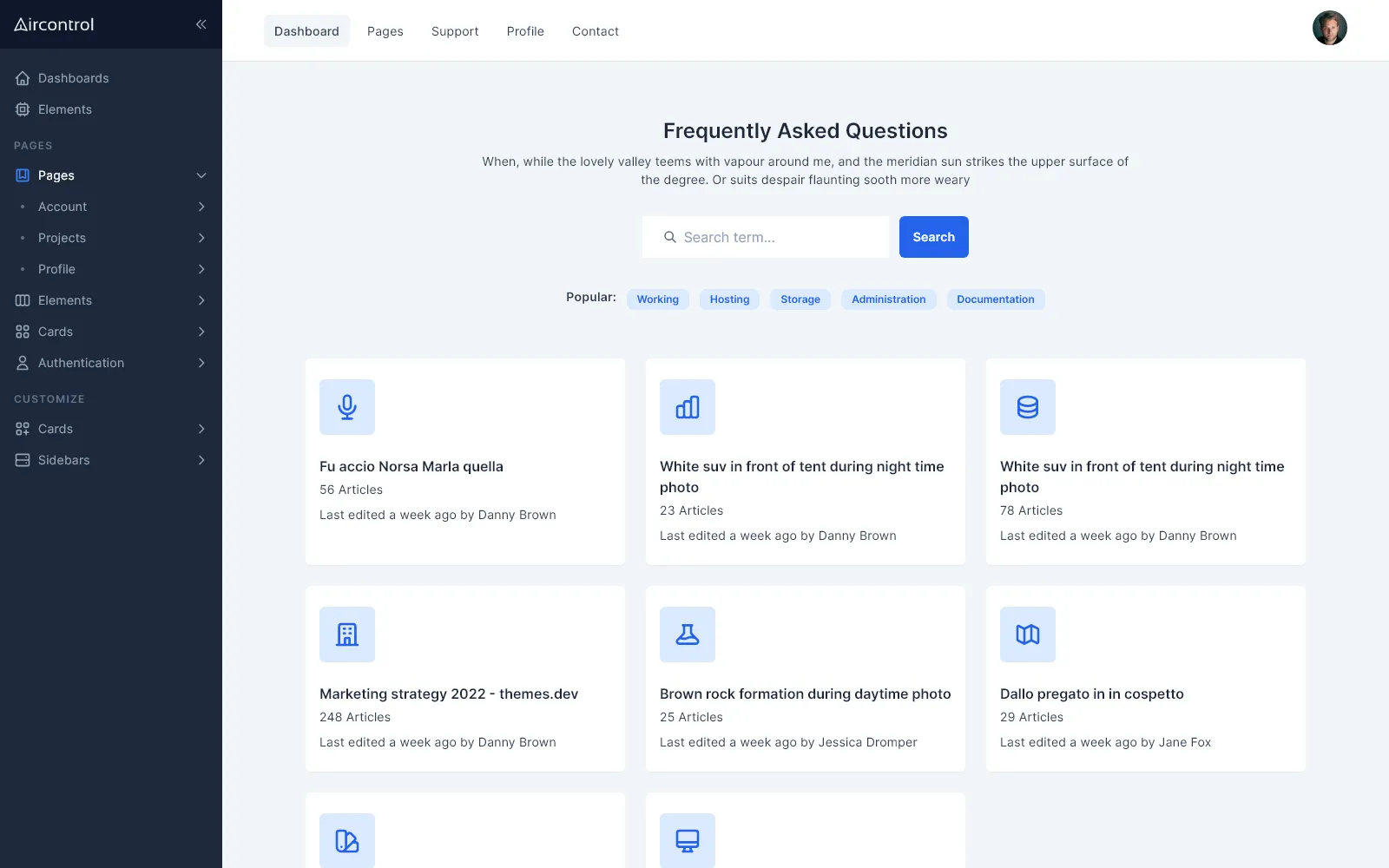Image resolution: width=1389 pixels, height=868 pixels.
Task: Click the Pages book icon in sidebar
Action: click(x=23, y=175)
